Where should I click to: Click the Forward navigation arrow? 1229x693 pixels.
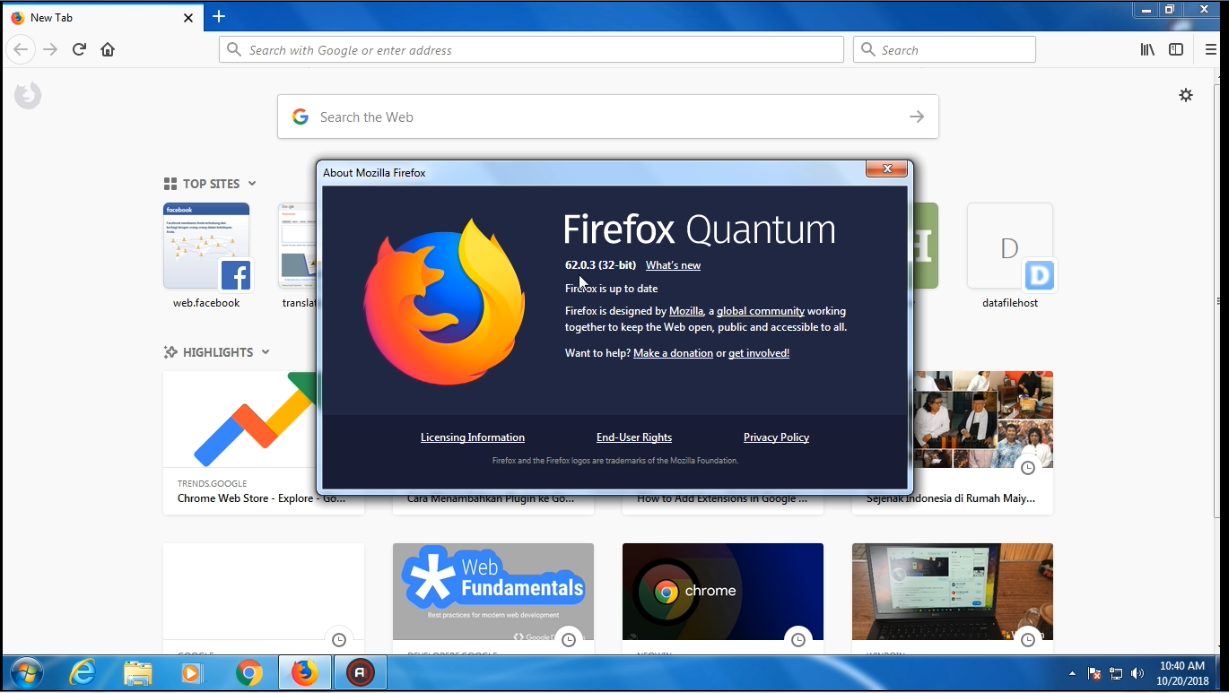click(x=50, y=49)
